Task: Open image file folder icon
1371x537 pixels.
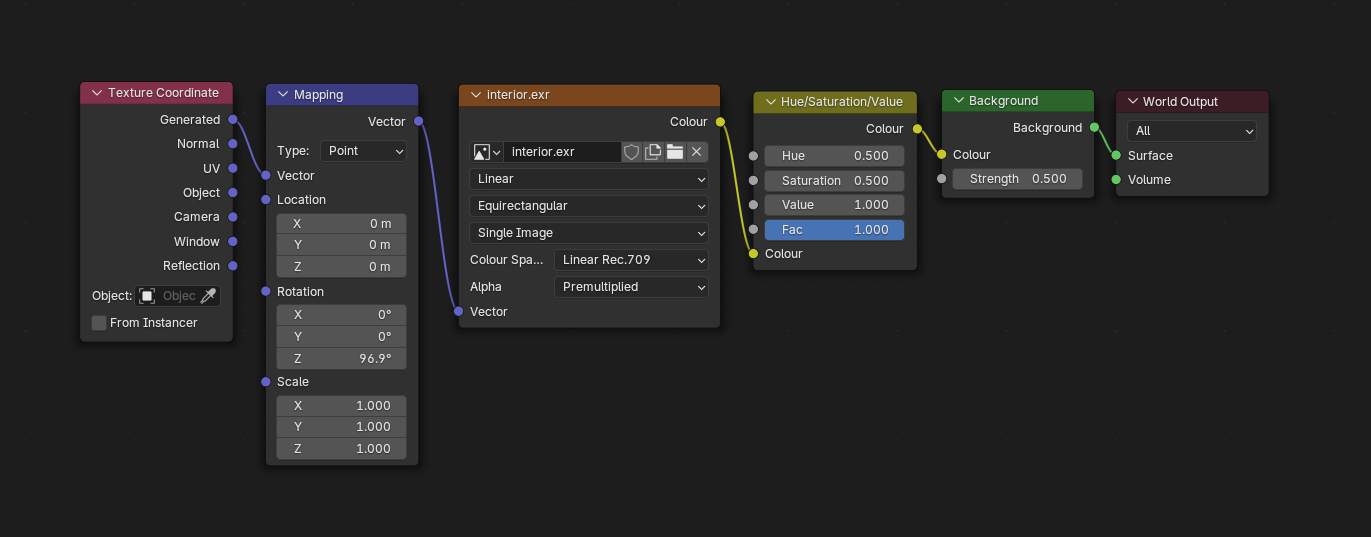Action: [675, 152]
